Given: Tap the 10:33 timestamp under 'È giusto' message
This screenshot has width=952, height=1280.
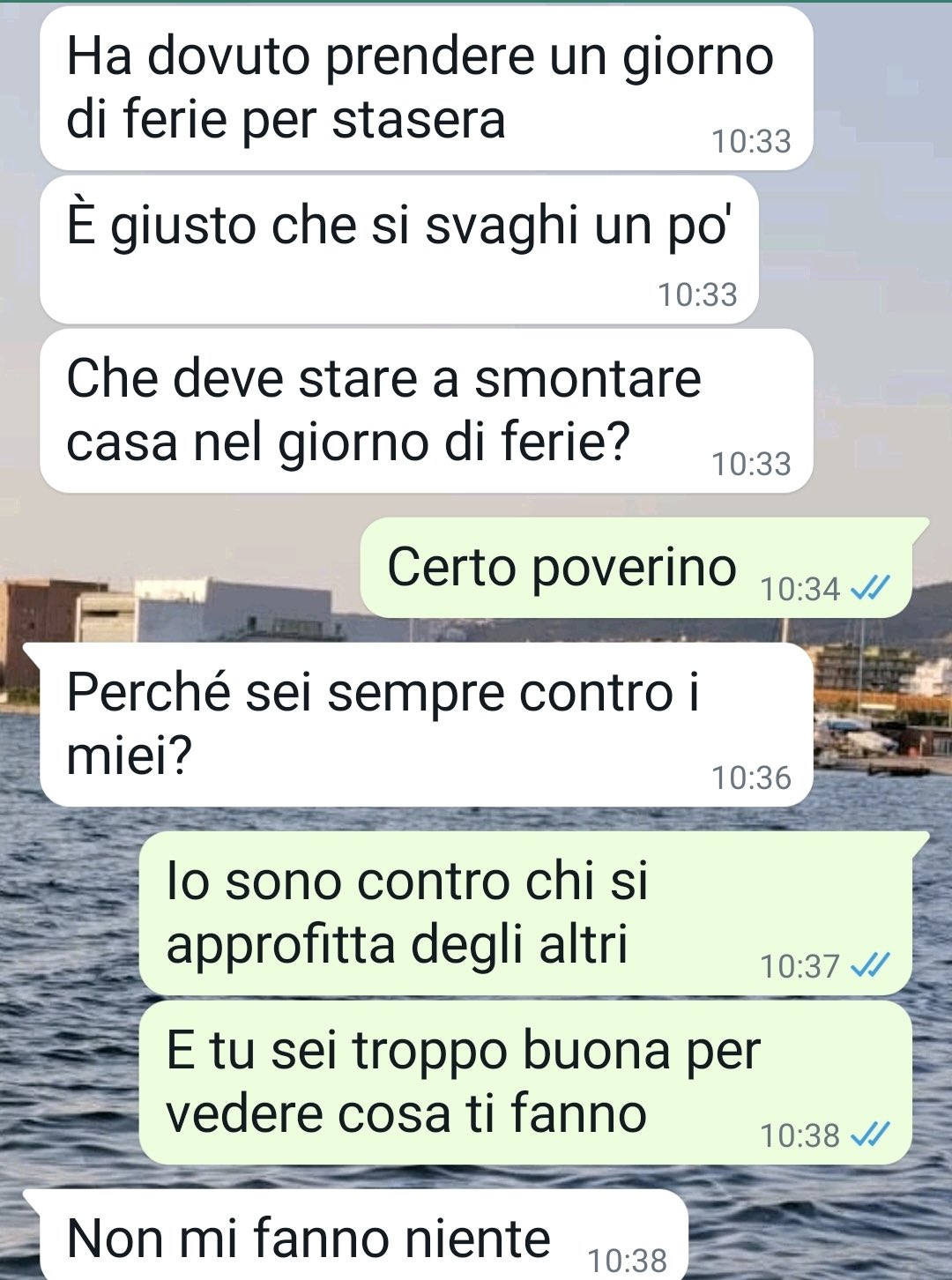Looking at the screenshot, I should 697,294.
